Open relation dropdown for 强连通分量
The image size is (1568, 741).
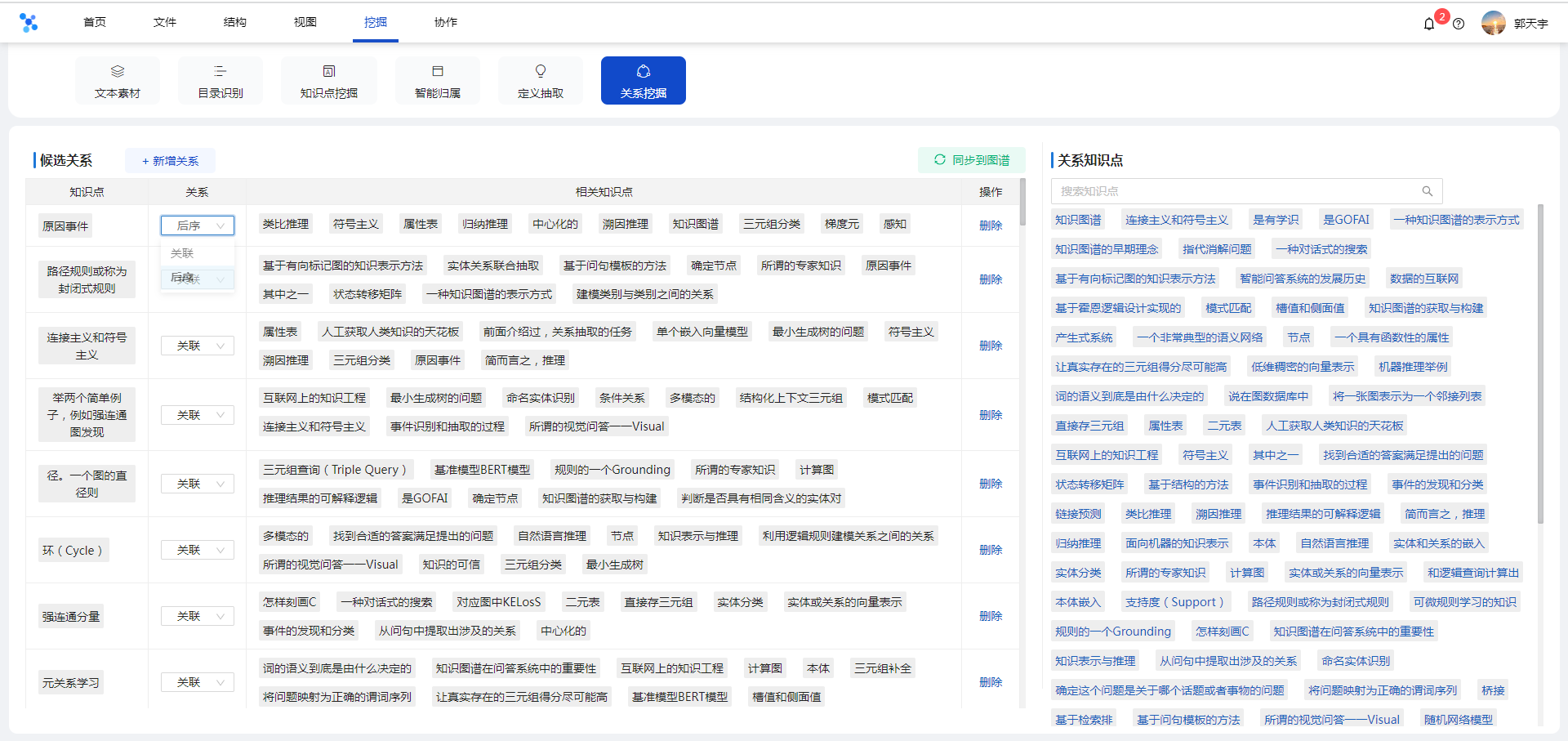coord(198,616)
